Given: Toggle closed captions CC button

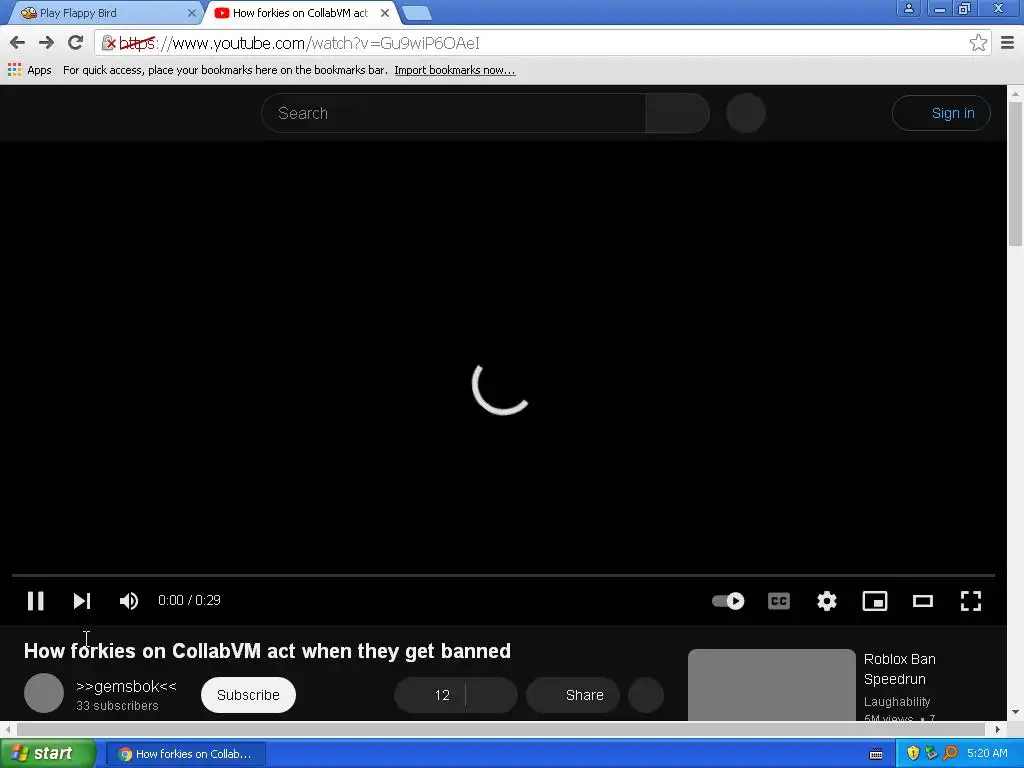Looking at the screenshot, I should (778, 600).
